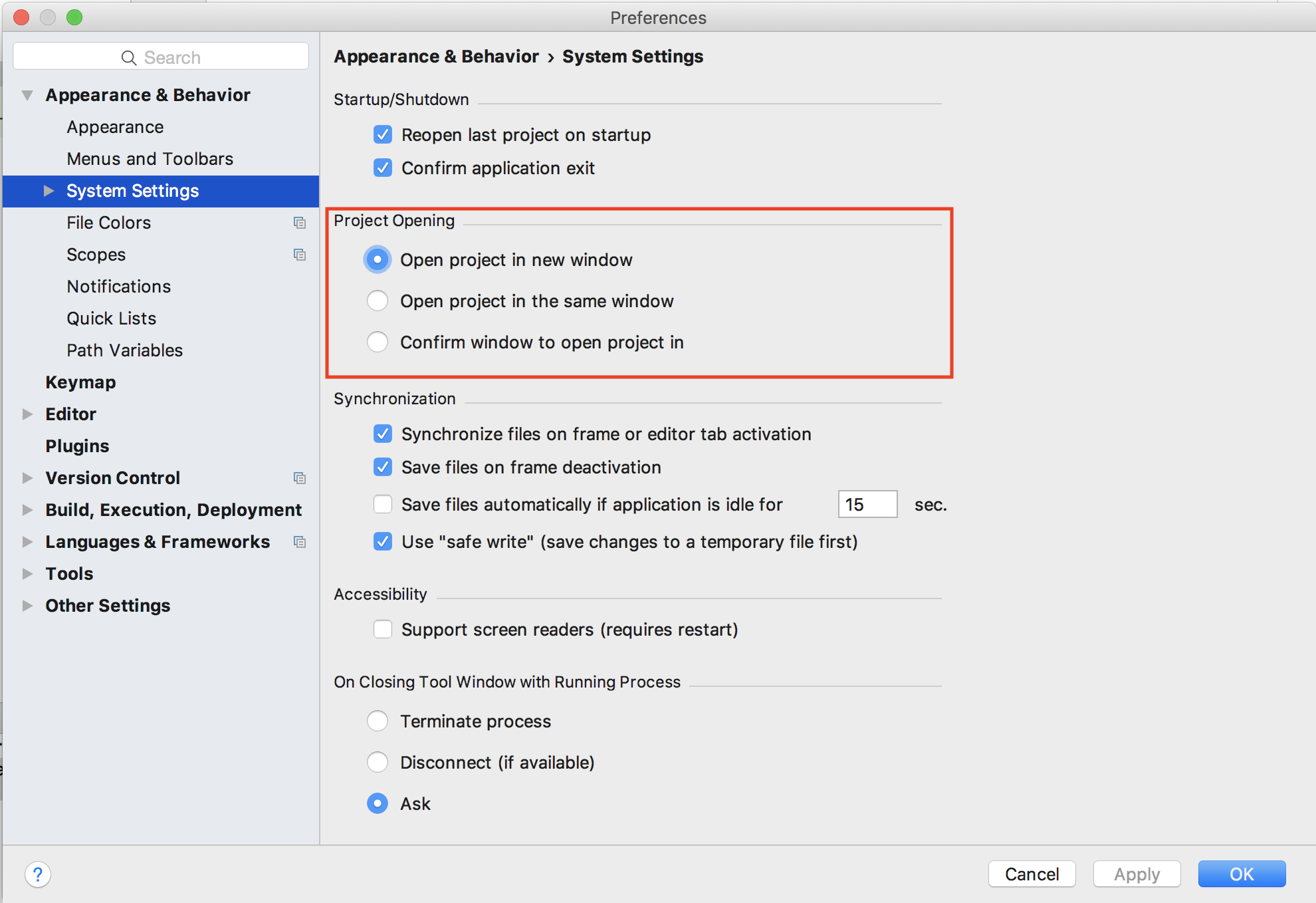Go to Menus and Toolbars settings
Viewport: 1316px width, 903px height.
(150, 159)
